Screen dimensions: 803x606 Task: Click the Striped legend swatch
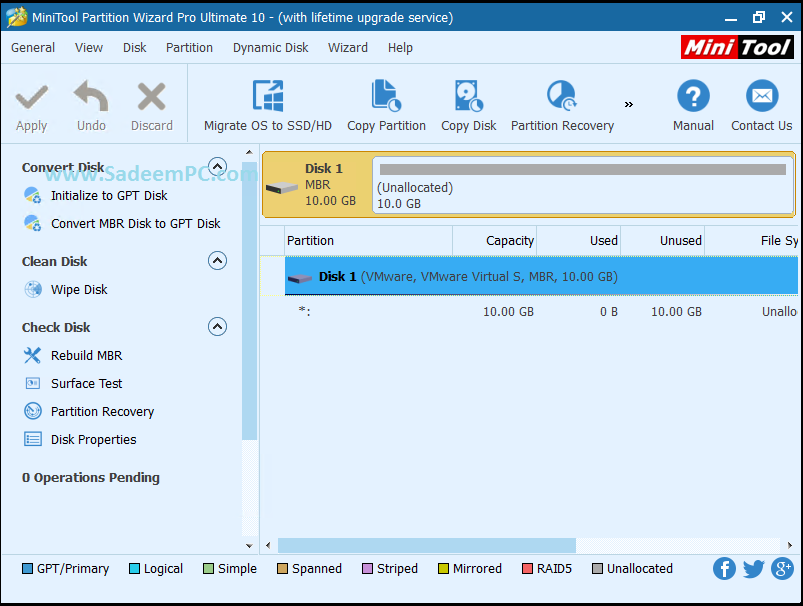tap(367, 569)
